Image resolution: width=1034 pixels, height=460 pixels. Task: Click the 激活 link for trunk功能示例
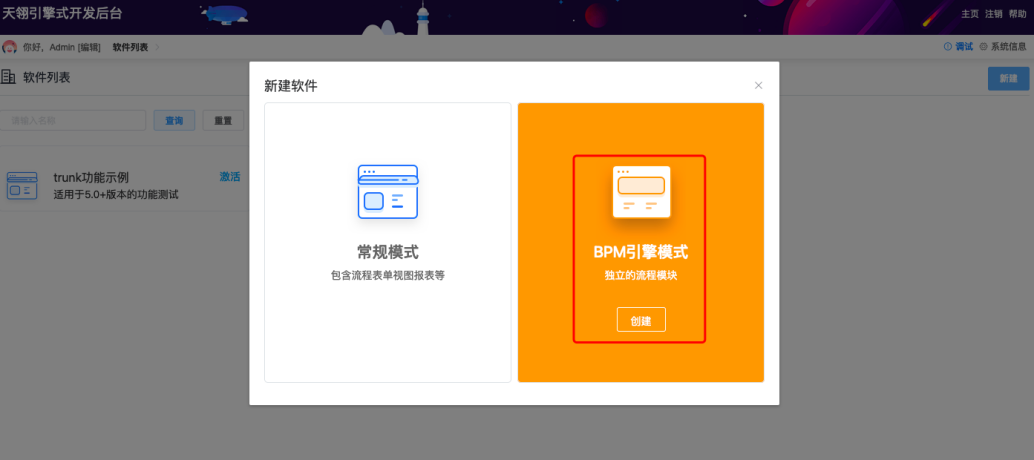(229, 177)
